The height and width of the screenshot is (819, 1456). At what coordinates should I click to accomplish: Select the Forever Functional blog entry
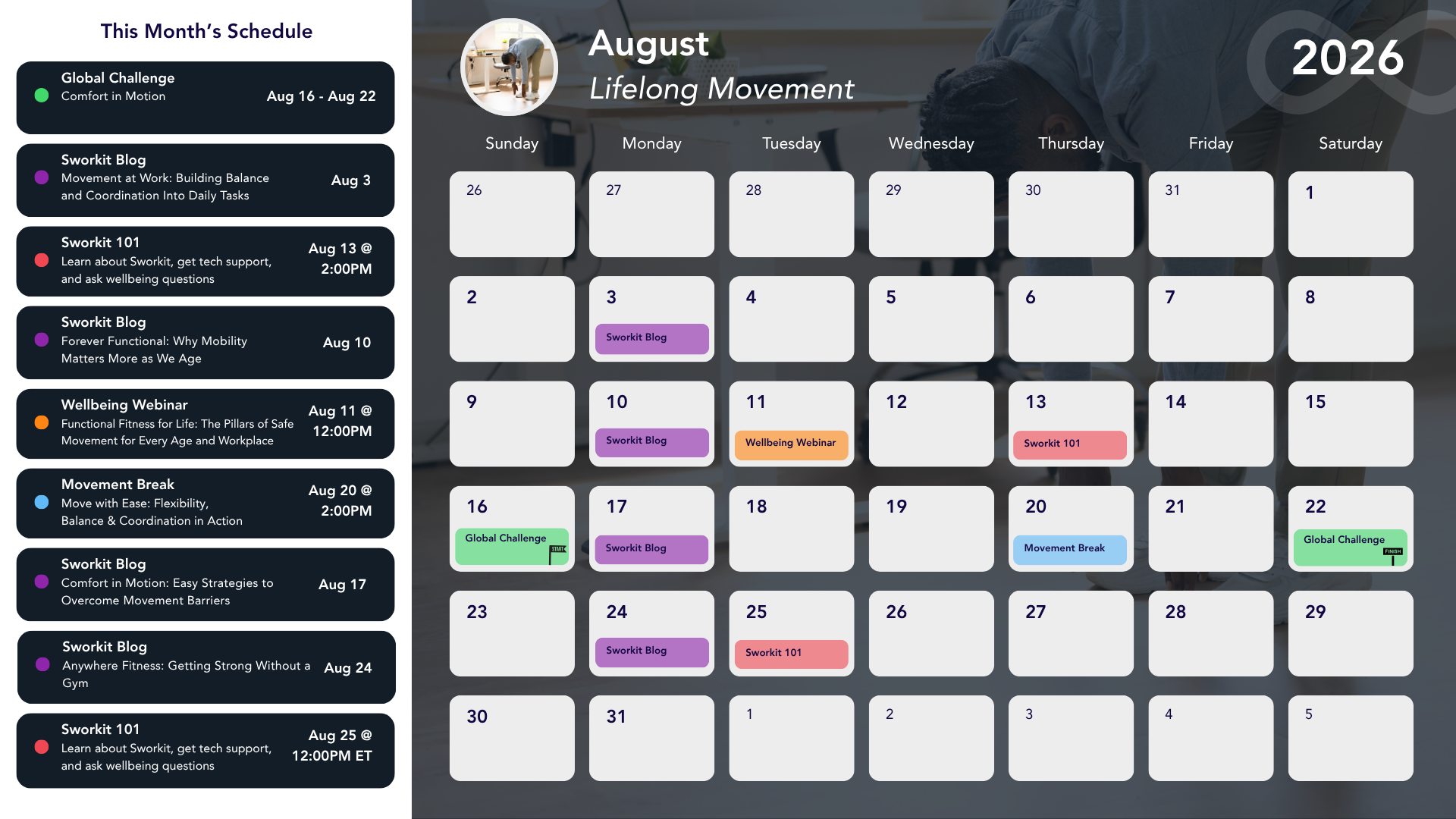pos(205,342)
